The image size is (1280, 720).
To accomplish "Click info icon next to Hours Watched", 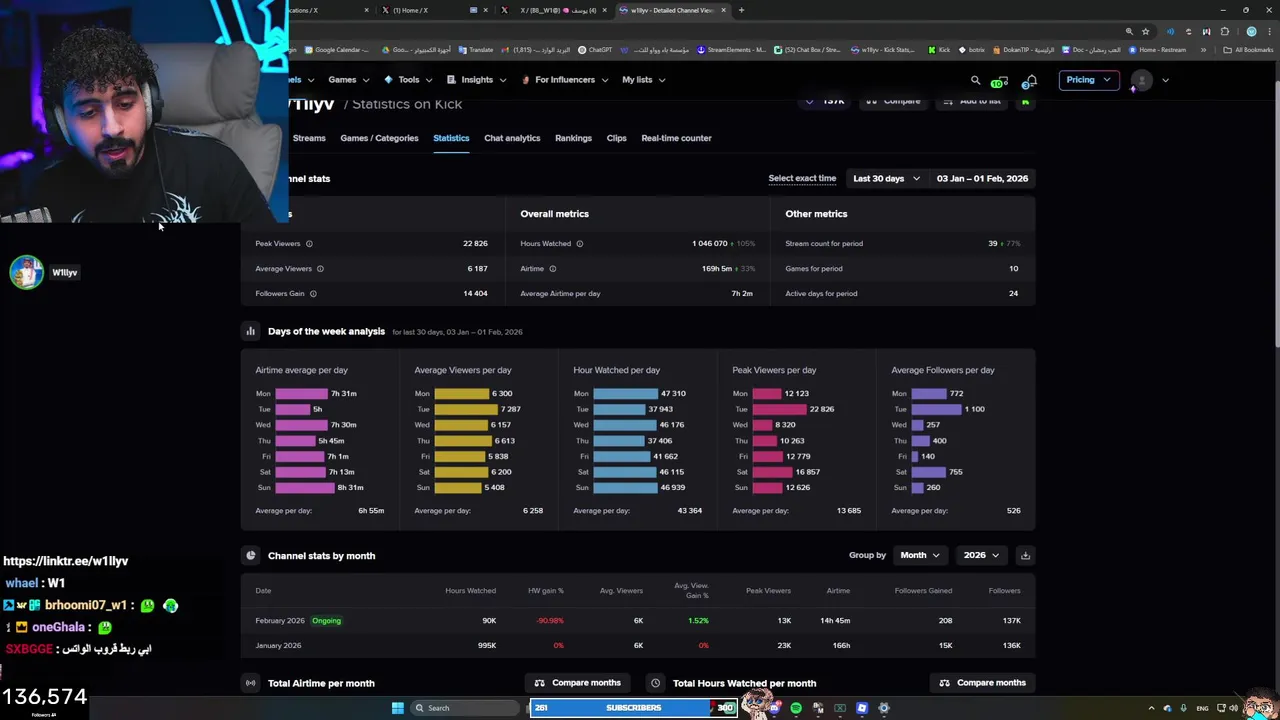I will point(580,244).
